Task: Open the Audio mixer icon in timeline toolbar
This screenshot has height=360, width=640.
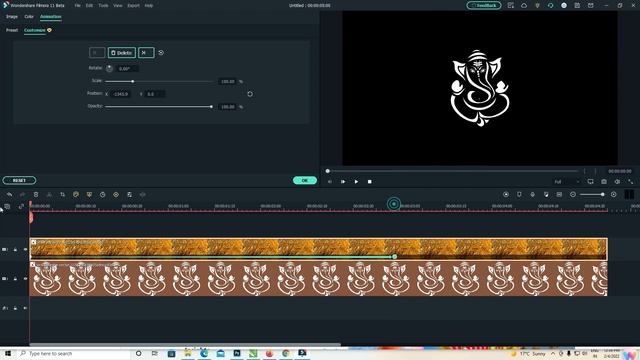Action: click(x=546, y=195)
